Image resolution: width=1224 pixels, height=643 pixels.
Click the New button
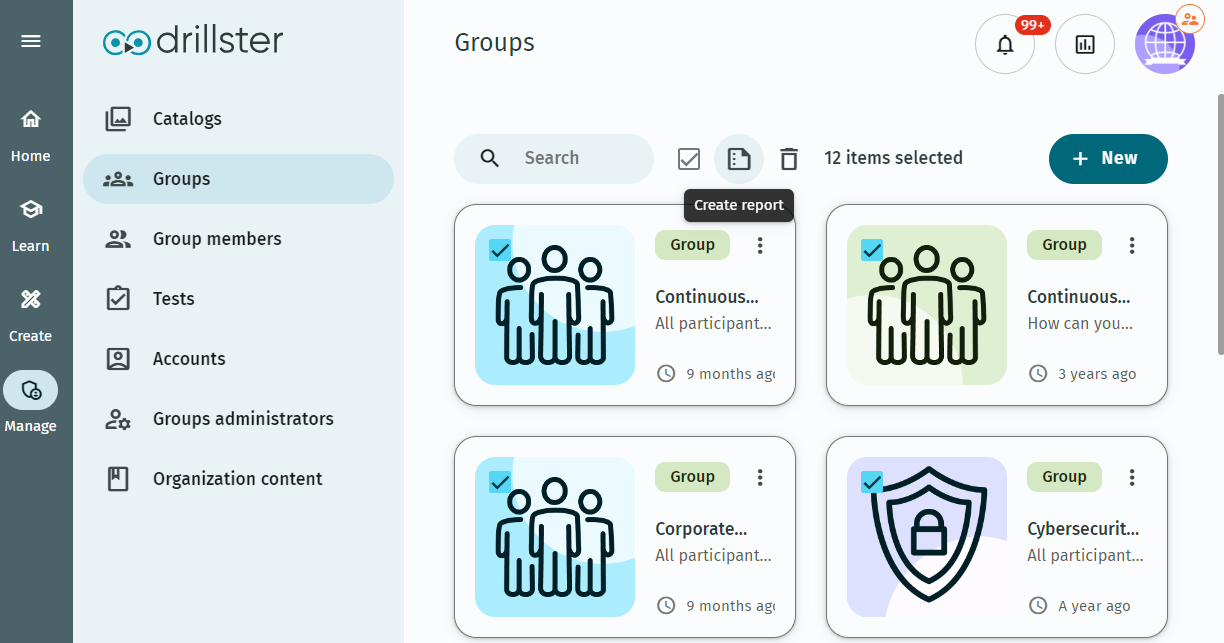click(1108, 159)
